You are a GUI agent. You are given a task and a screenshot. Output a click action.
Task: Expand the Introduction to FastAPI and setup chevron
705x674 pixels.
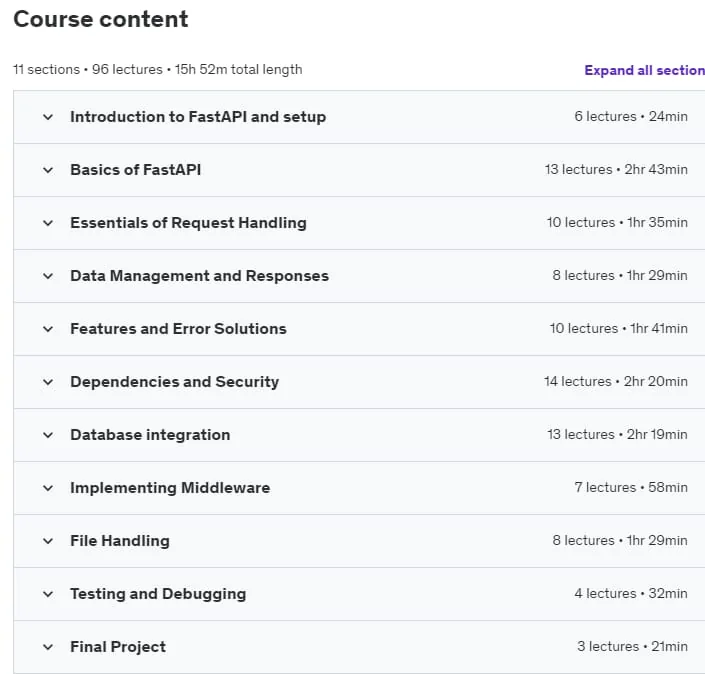pos(48,117)
